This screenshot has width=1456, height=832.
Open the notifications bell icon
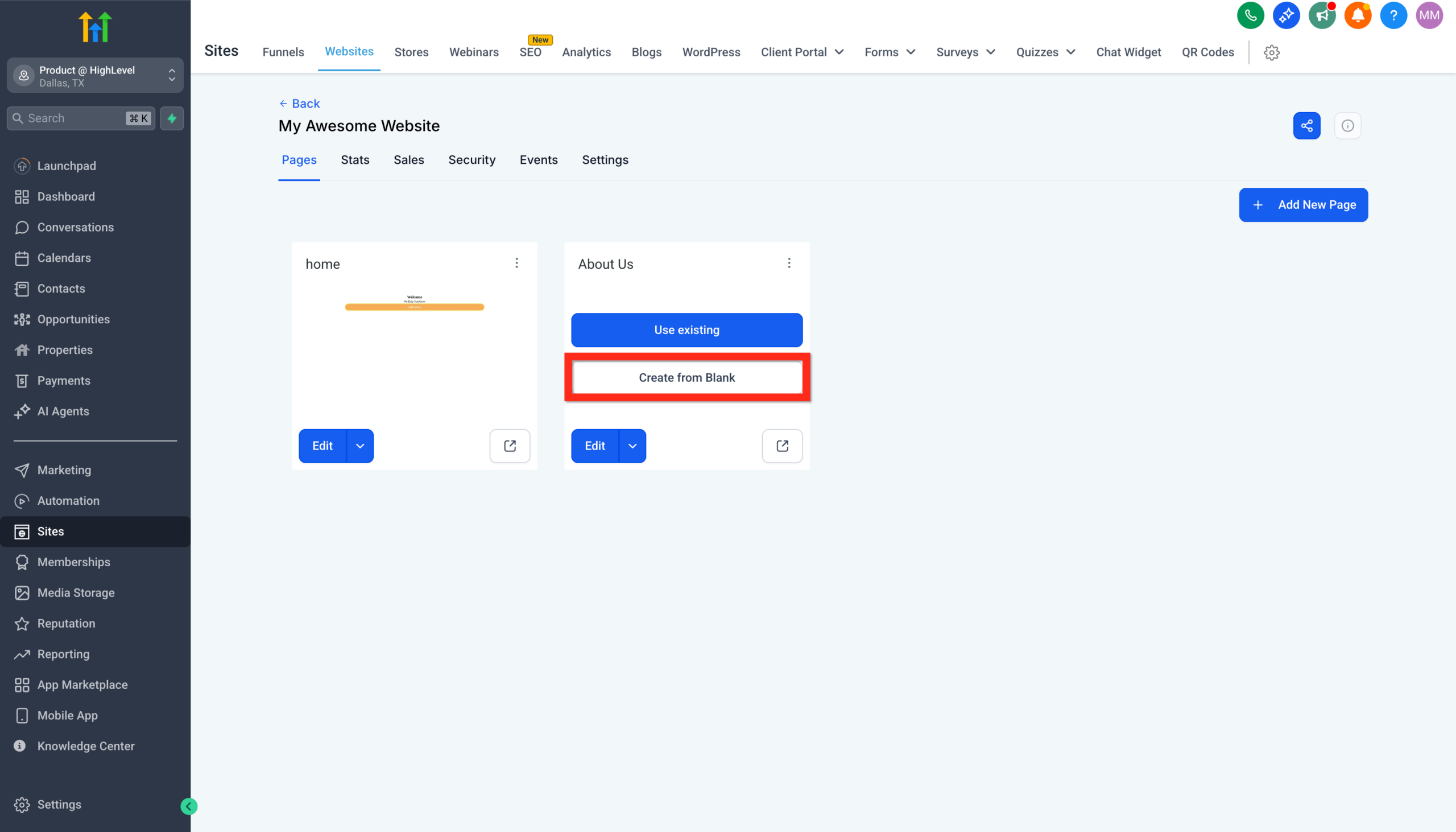click(1358, 15)
